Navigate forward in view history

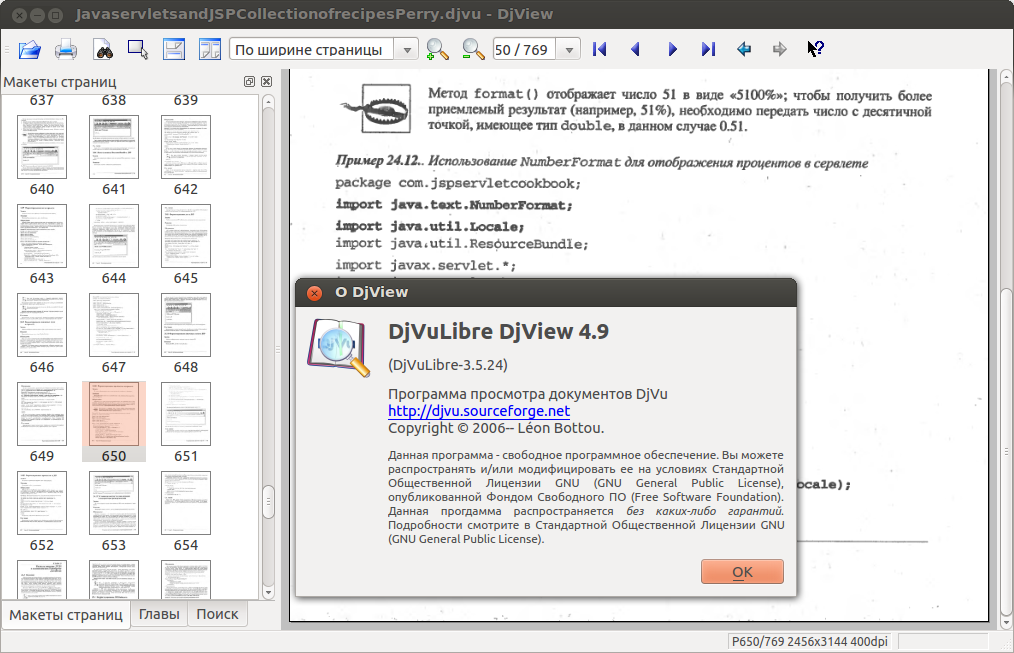pos(780,49)
